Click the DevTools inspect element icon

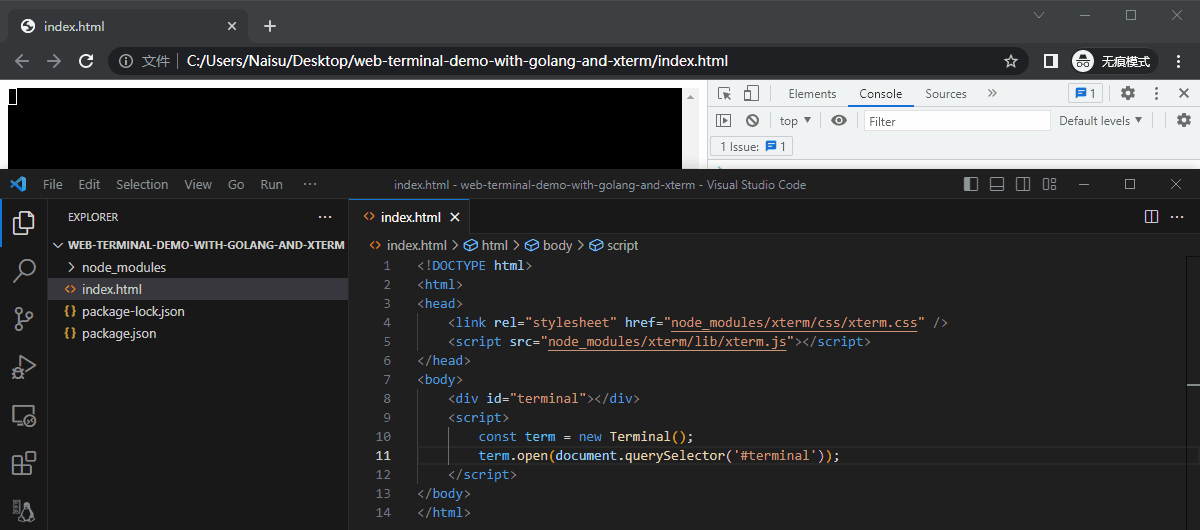point(725,93)
